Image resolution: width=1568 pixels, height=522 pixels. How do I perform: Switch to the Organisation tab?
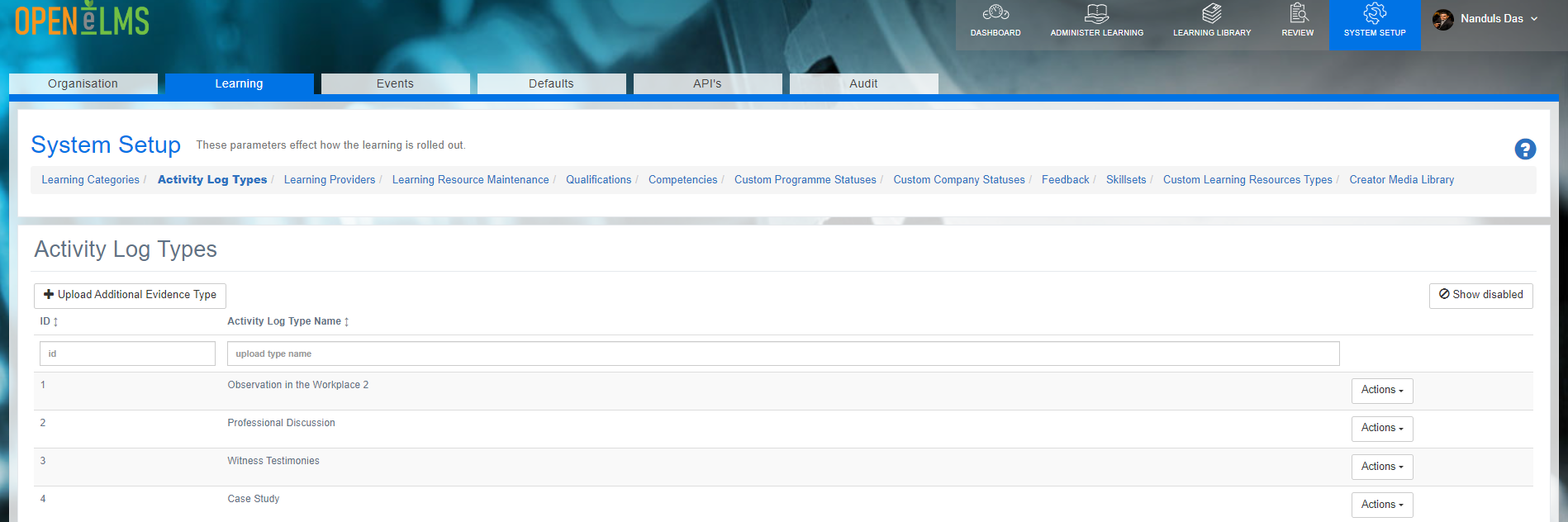83,83
